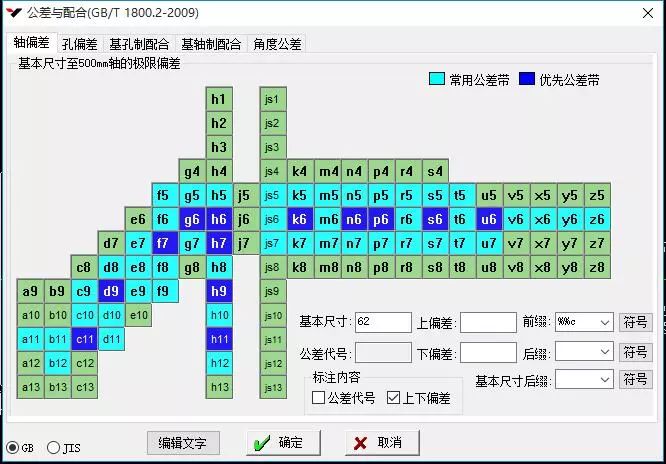This screenshot has height=464, width=666.
Task: Select the js13 tolerance cell
Action: click(x=273, y=387)
